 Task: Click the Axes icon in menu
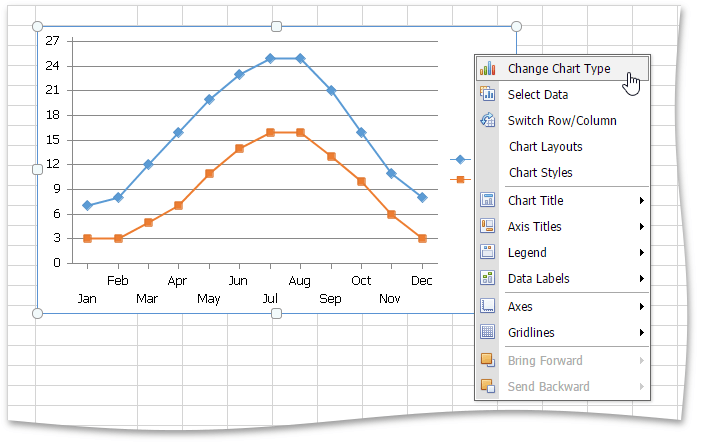pyautogui.click(x=487, y=306)
